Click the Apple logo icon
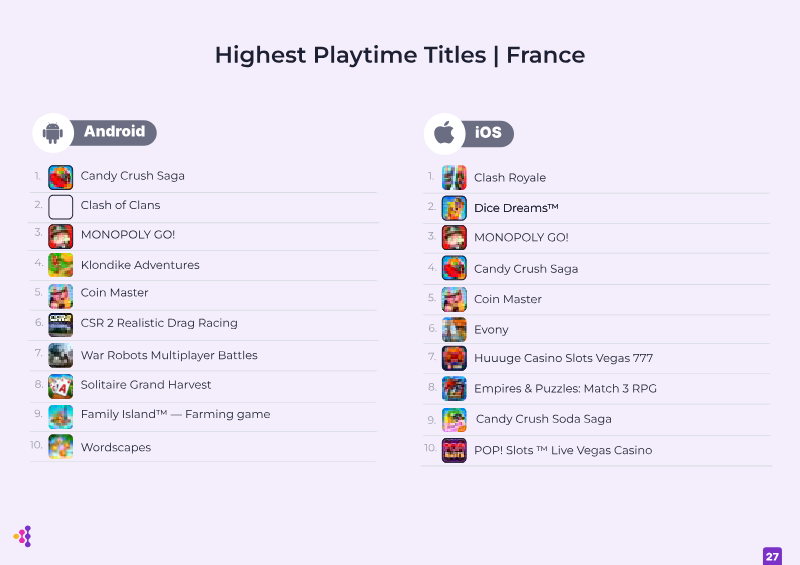The image size is (800, 565). (444, 133)
